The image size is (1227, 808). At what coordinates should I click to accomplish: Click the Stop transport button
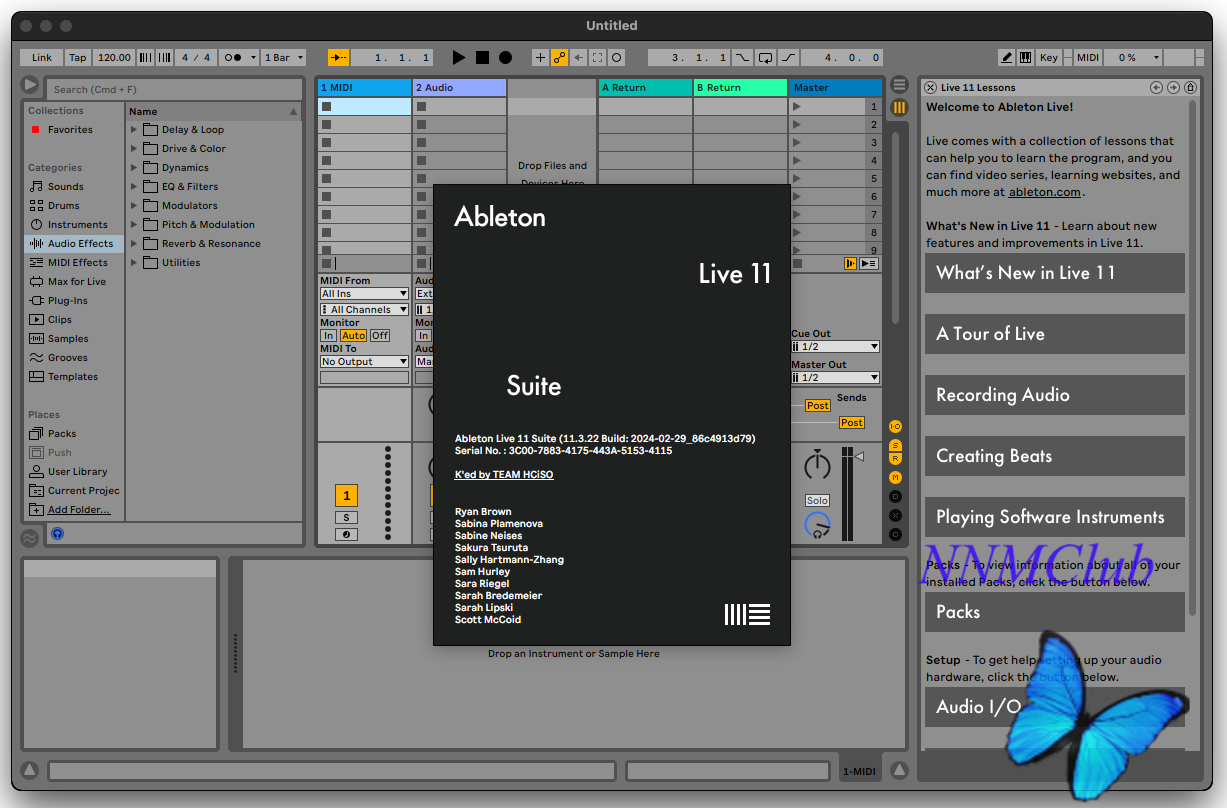tap(482, 58)
